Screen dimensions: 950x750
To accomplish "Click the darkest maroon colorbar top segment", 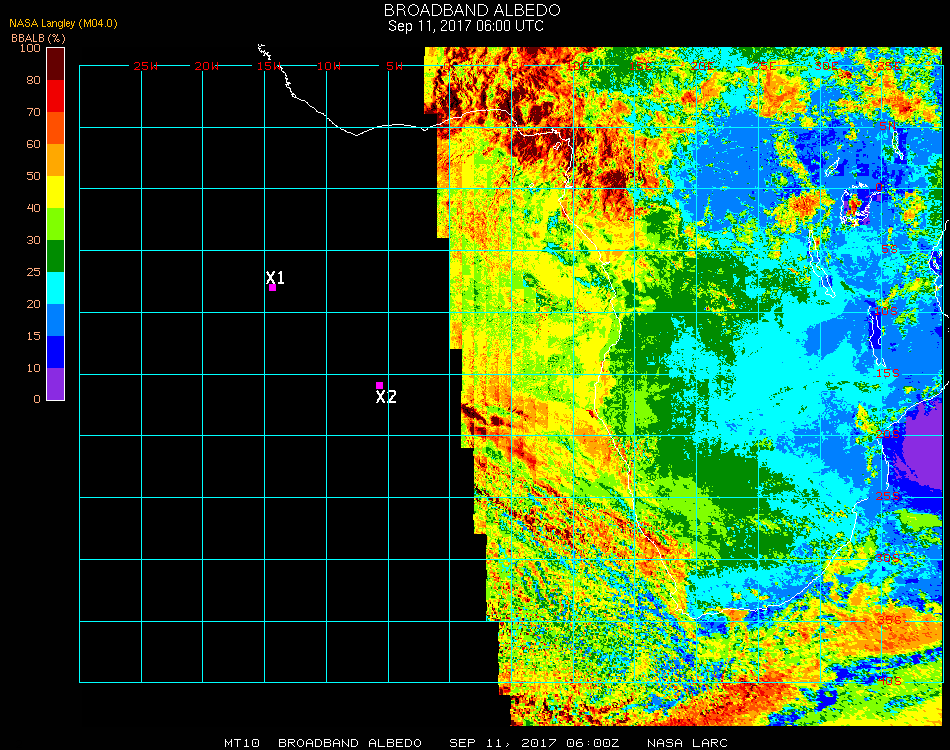I will click(55, 63).
